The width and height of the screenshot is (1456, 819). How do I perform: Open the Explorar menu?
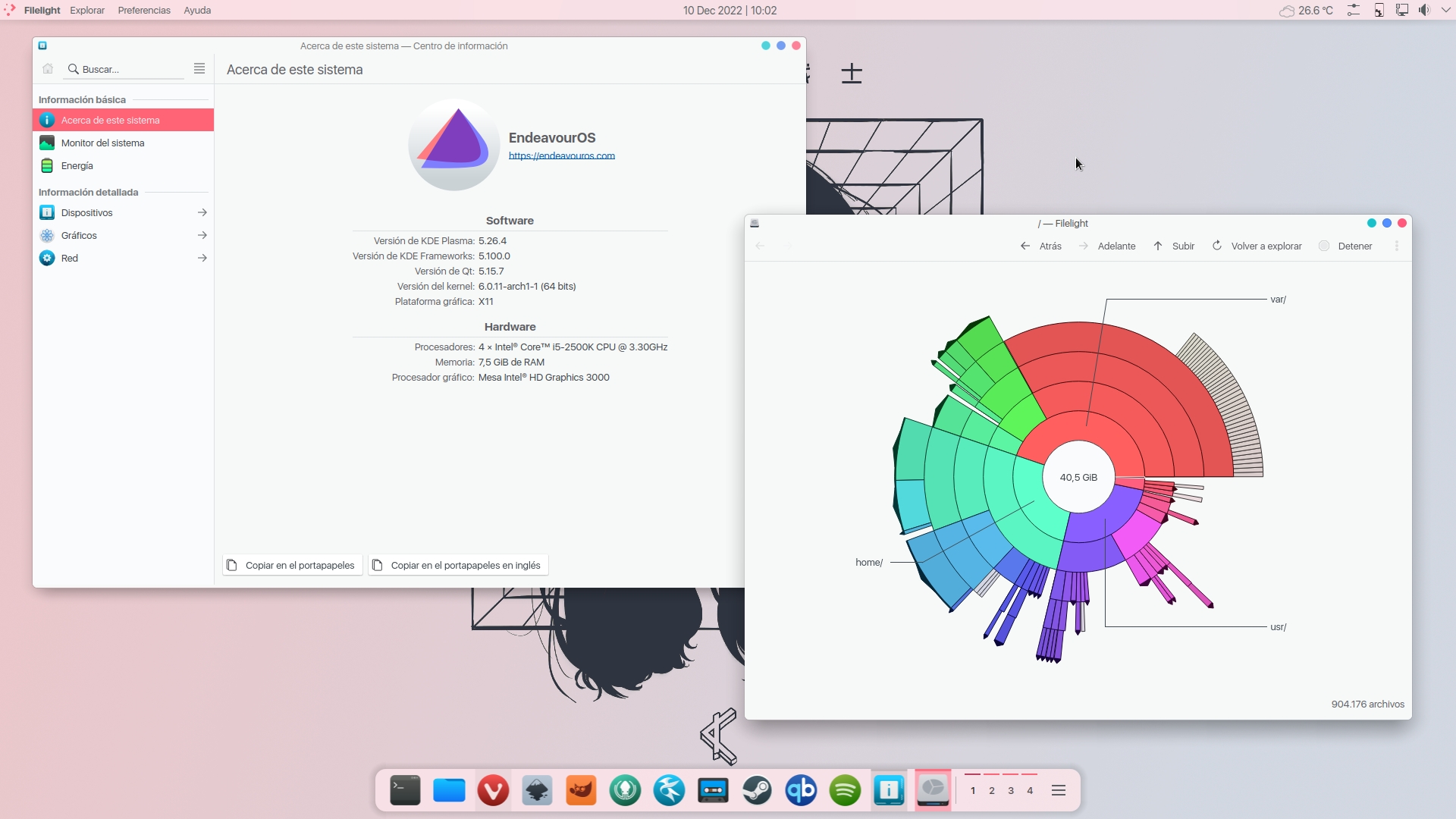click(x=87, y=11)
